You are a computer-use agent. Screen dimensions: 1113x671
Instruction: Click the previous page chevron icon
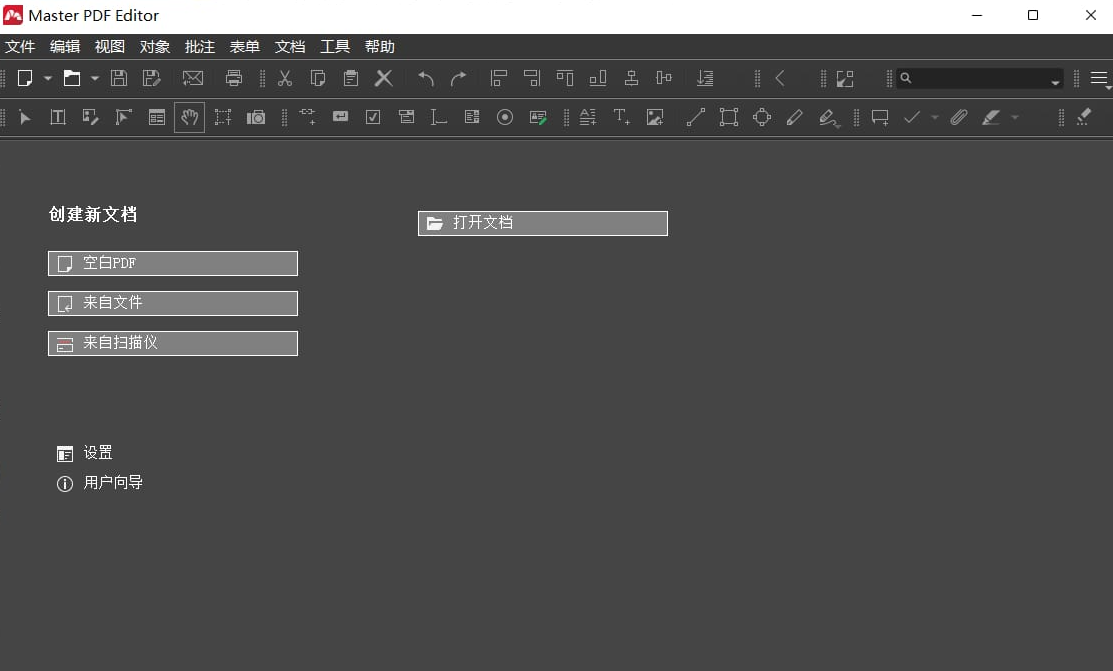point(780,78)
